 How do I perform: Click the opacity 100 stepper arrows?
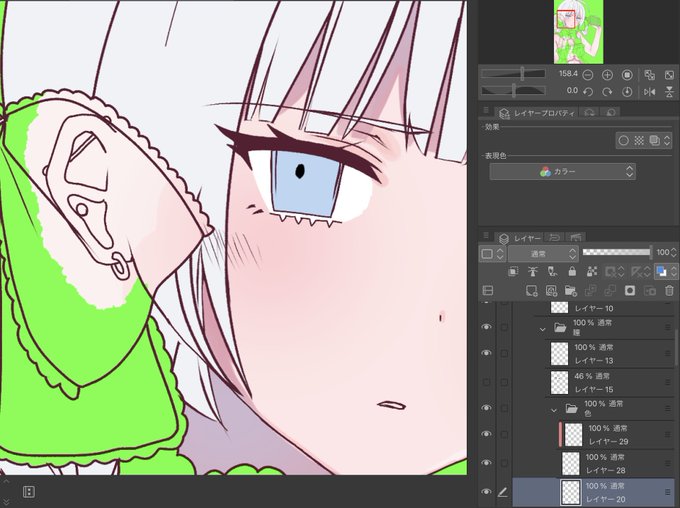673,252
